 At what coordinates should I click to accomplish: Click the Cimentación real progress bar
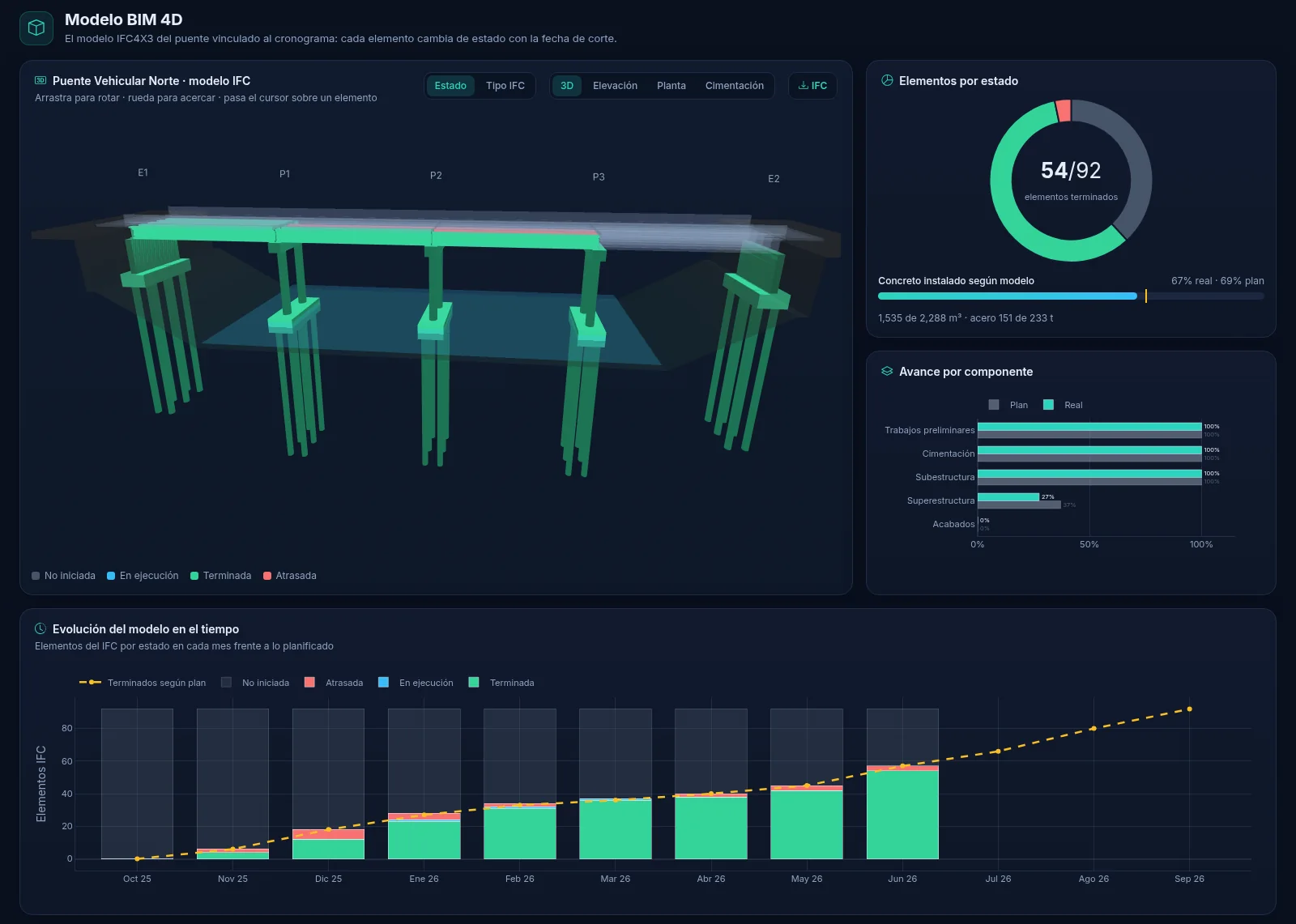[x=1089, y=449]
